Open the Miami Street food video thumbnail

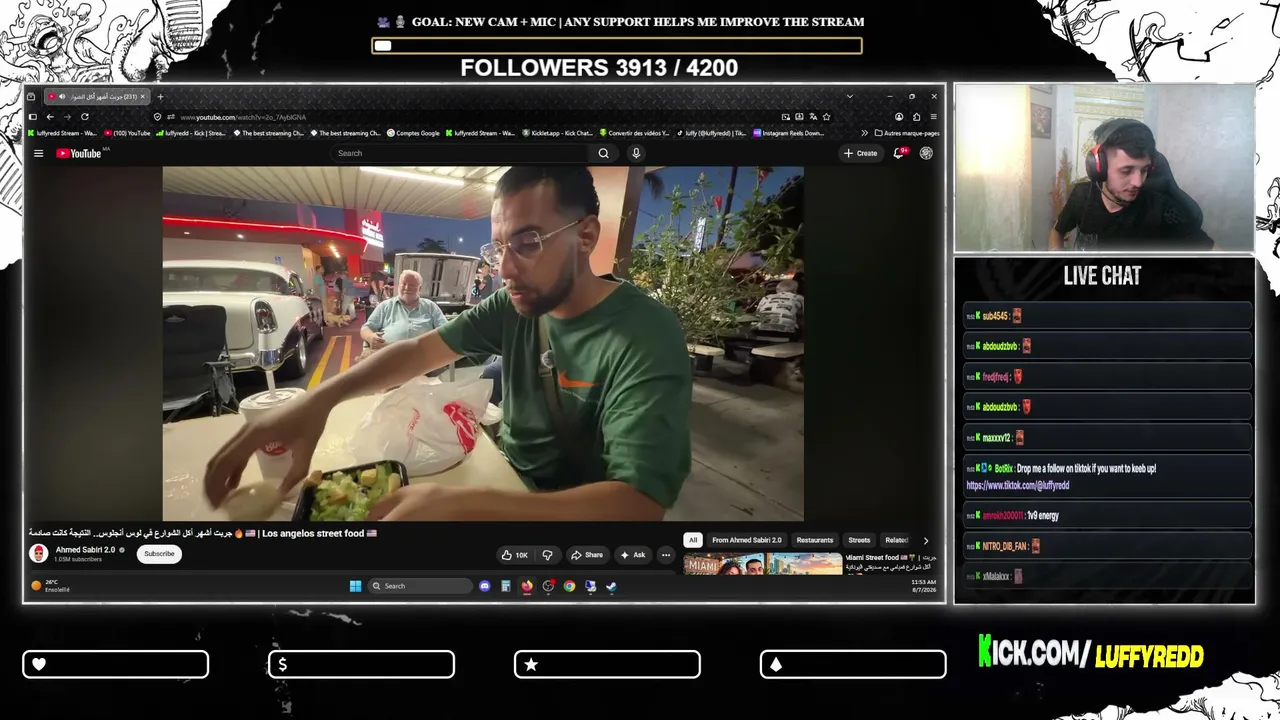click(763, 564)
